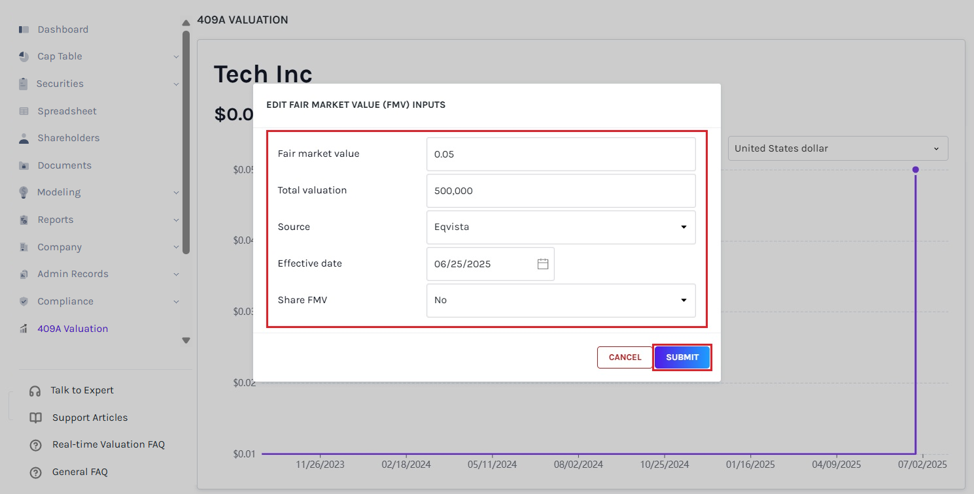Viewport: 974px width, 494px height.
Task: Expand the Company submenu chevron
Action: tap(176, 247)
